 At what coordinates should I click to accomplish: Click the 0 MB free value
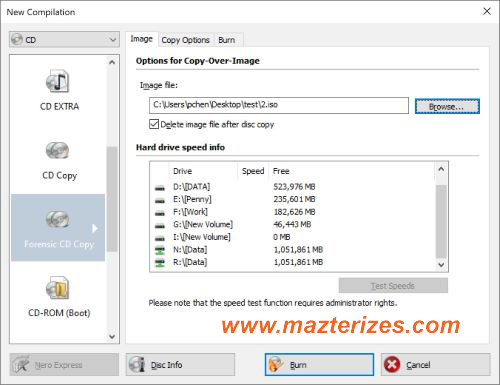click(282, 237)
